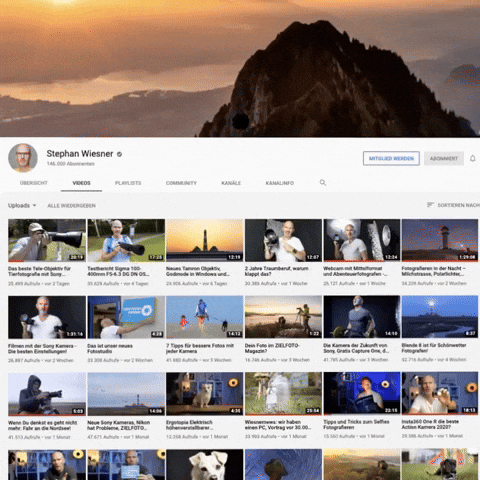Open Webcam mit Mittelformat video title

[355, 271]
